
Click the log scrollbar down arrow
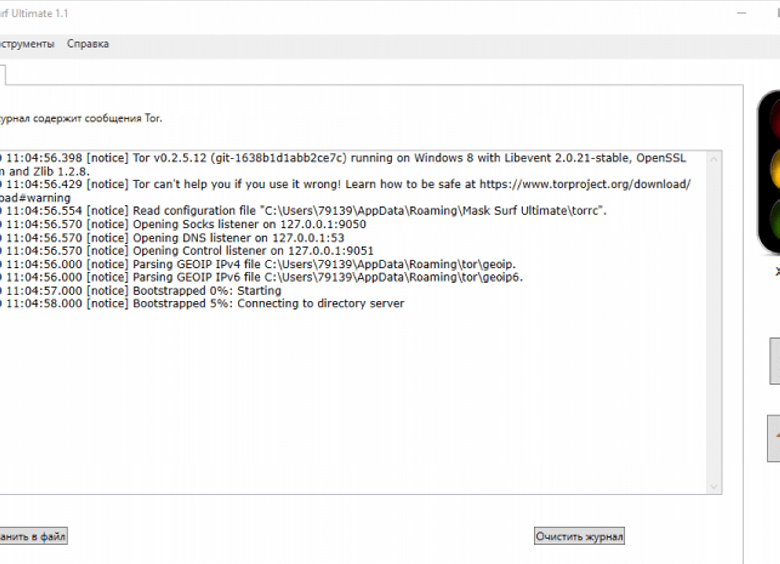pos(714,486)
